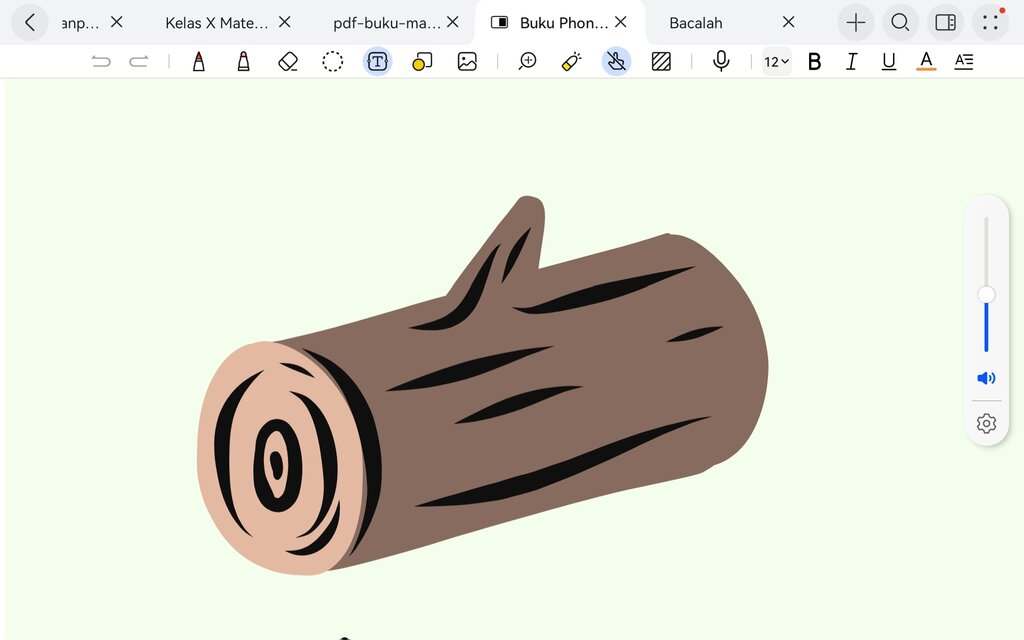Image resolution: width=1024 pixels, height=640 pixels.
Task: Select the eraser tool
Action: click(x=288, y=61)
